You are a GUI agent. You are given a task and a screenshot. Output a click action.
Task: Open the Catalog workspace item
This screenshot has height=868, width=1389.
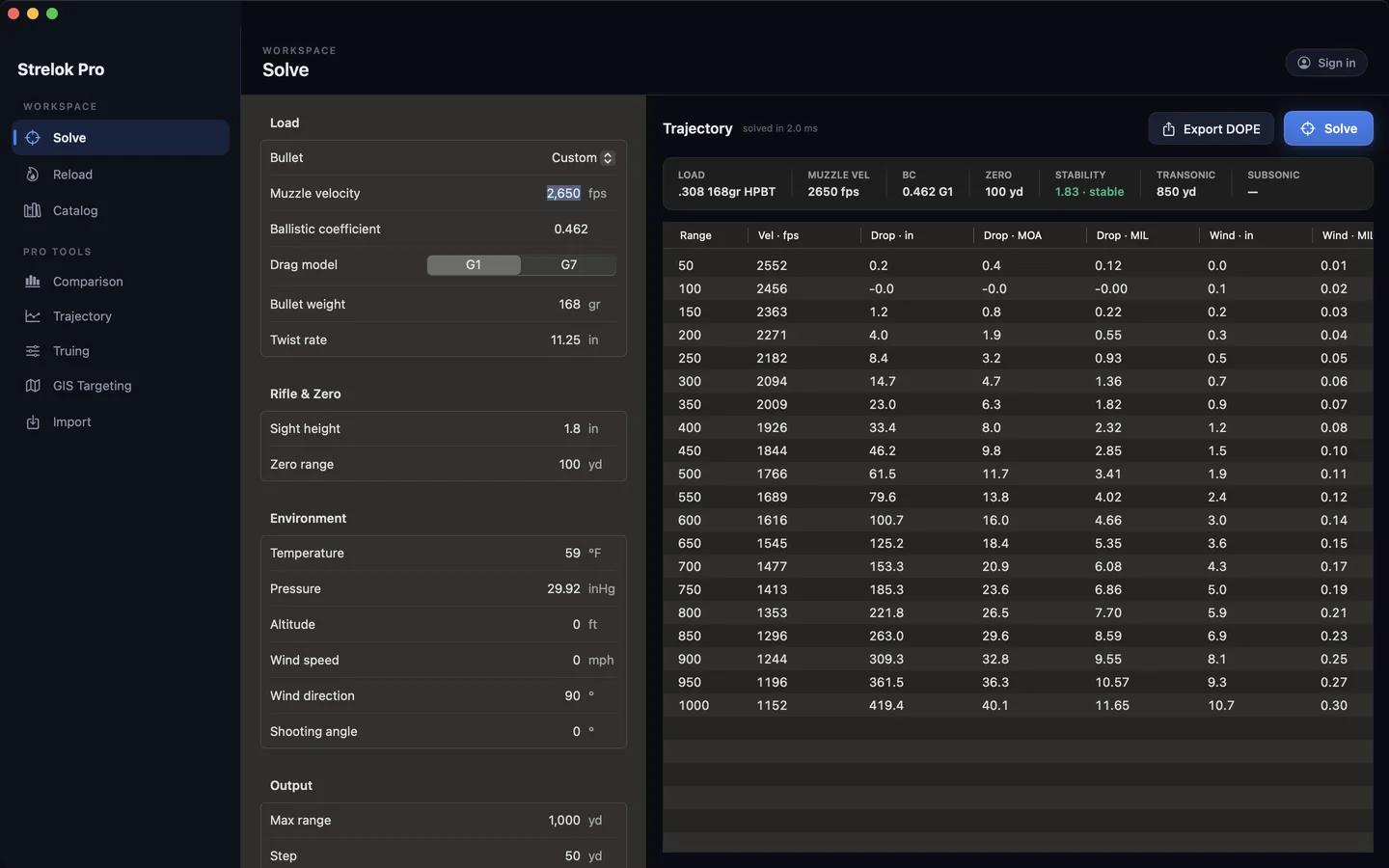click(121, 210)
